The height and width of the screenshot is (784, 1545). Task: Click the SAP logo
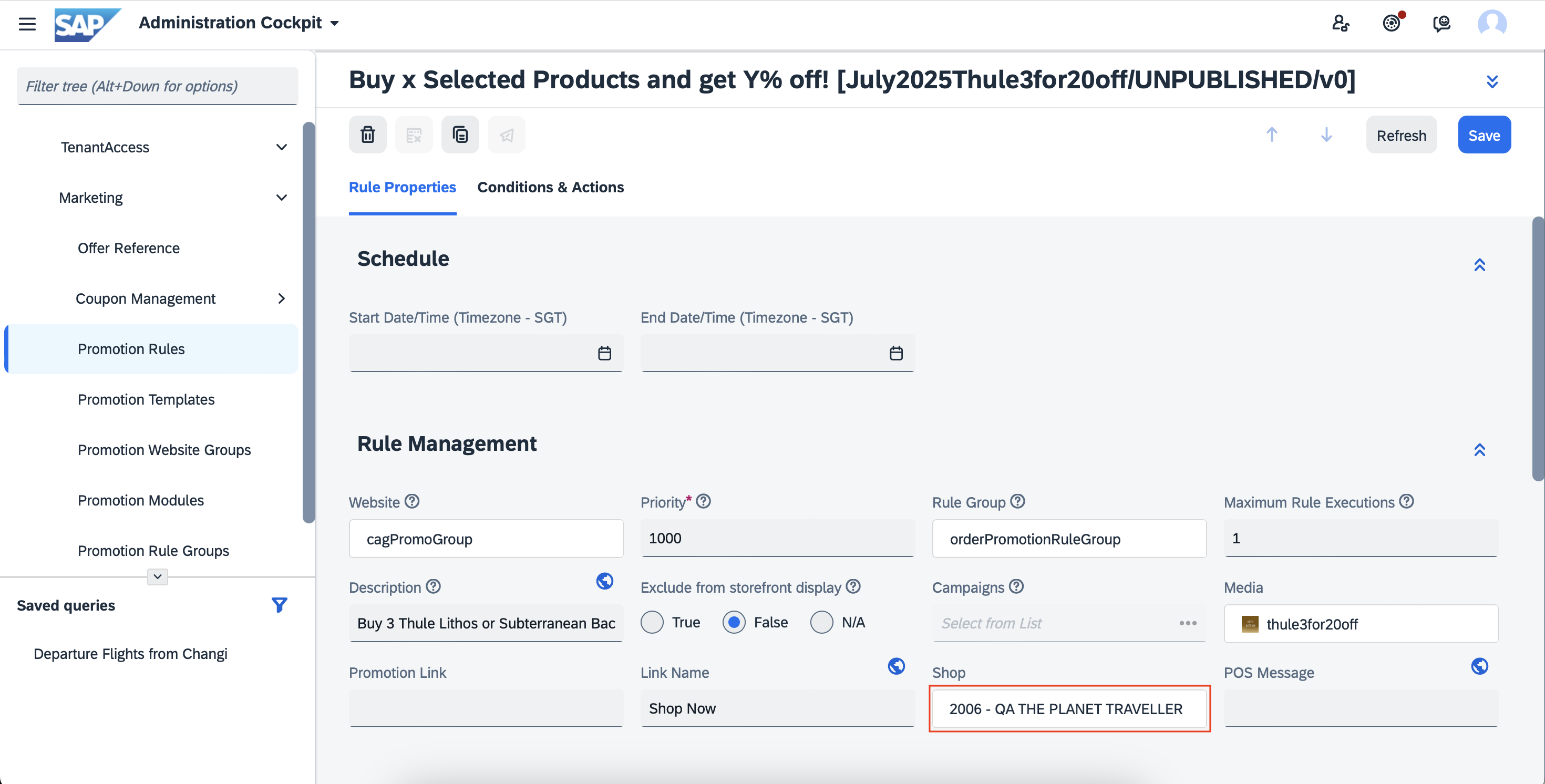click(x=88, y=25)
